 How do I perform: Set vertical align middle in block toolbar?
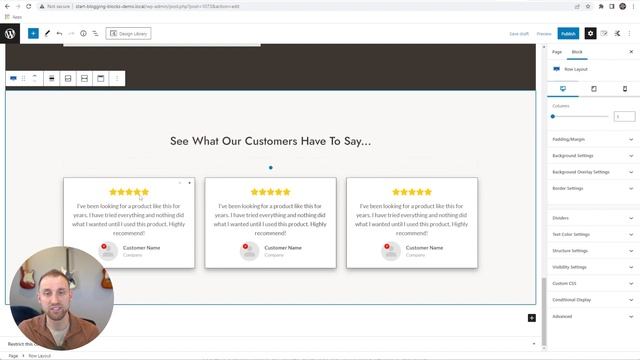click(x=84, y=78)
